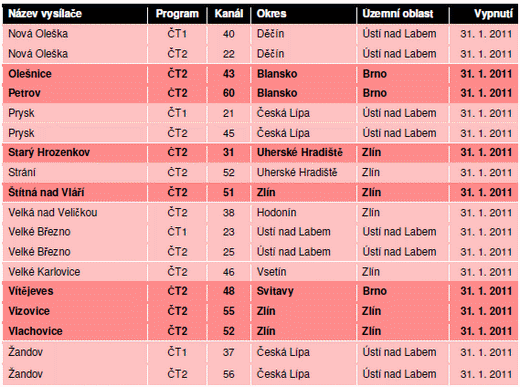The width and height of the screenshot is (520, 387).
Task: Click the Název vysílače column header
Action: 45,14
